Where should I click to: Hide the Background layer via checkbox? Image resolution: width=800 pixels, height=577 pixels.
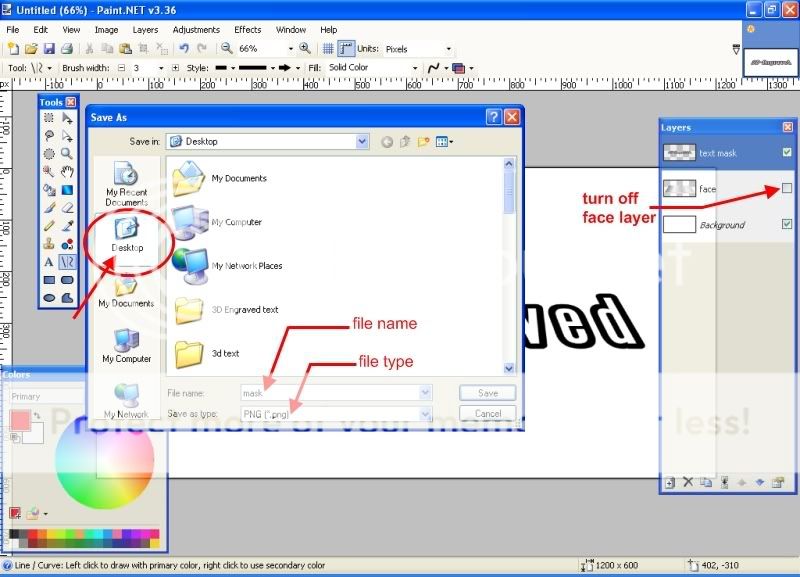click(787, 224)
